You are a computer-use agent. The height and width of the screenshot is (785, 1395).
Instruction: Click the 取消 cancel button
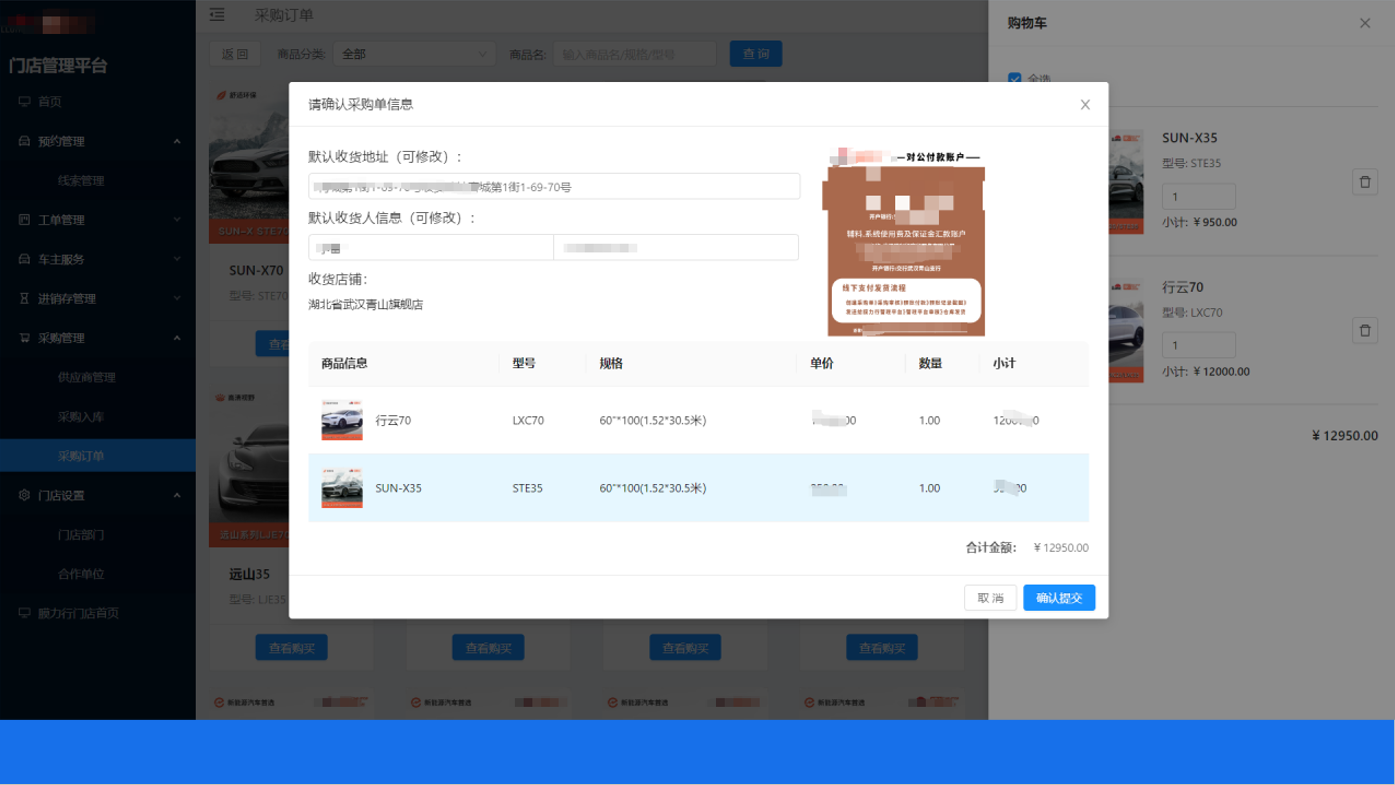pos(990,598)
